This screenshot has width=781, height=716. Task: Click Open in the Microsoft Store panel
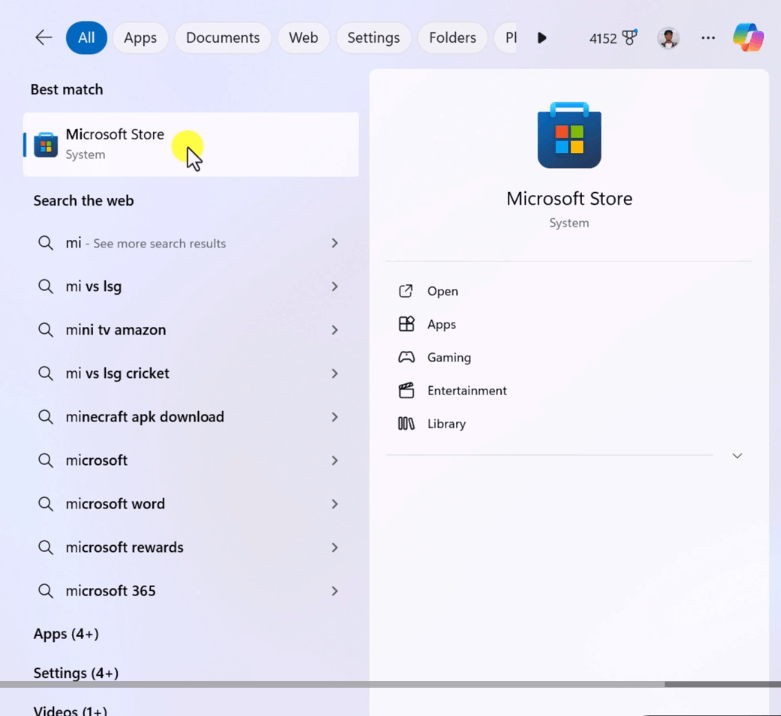(442, 291)
